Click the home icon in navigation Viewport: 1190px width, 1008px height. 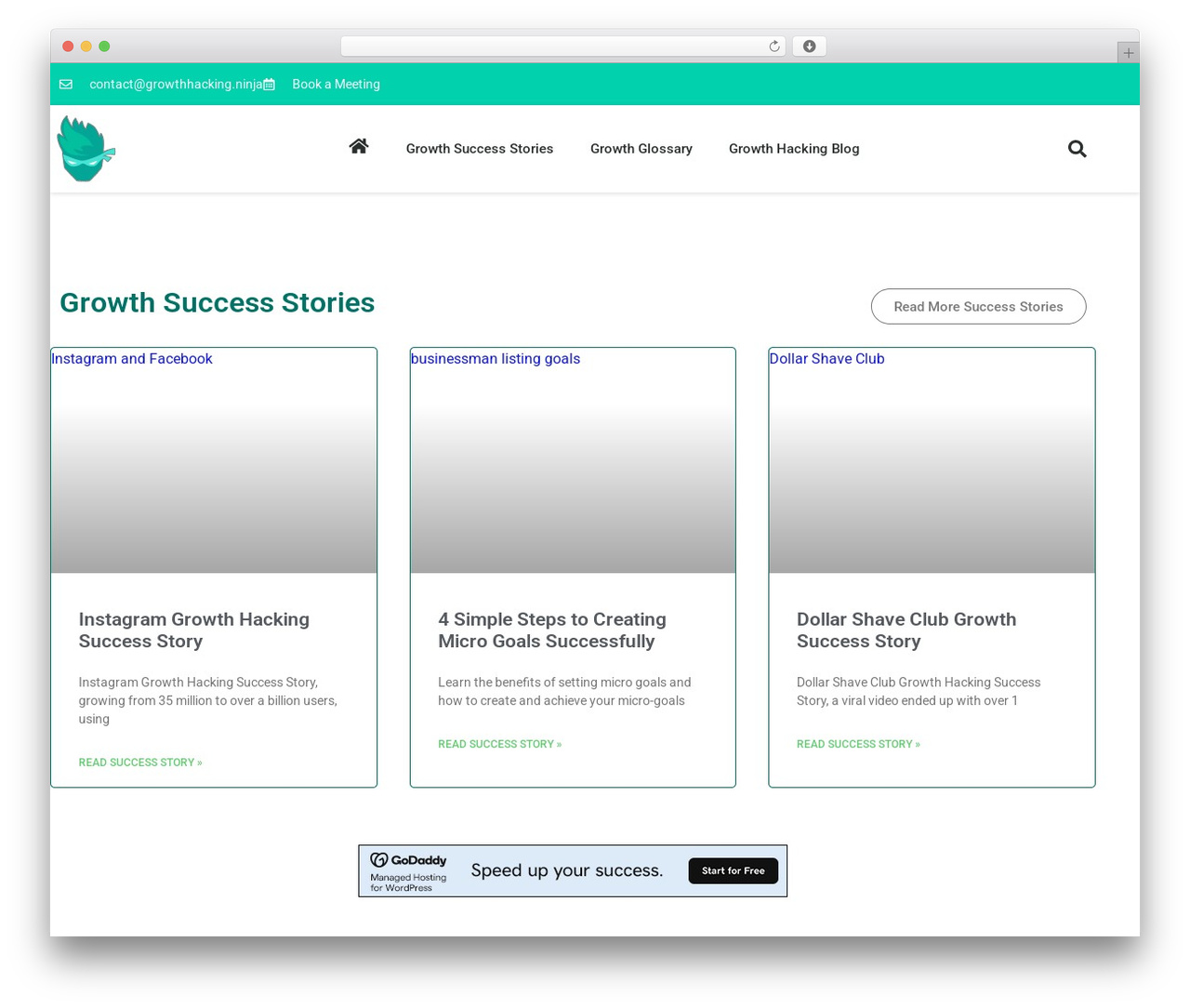[x=359, y=146]
